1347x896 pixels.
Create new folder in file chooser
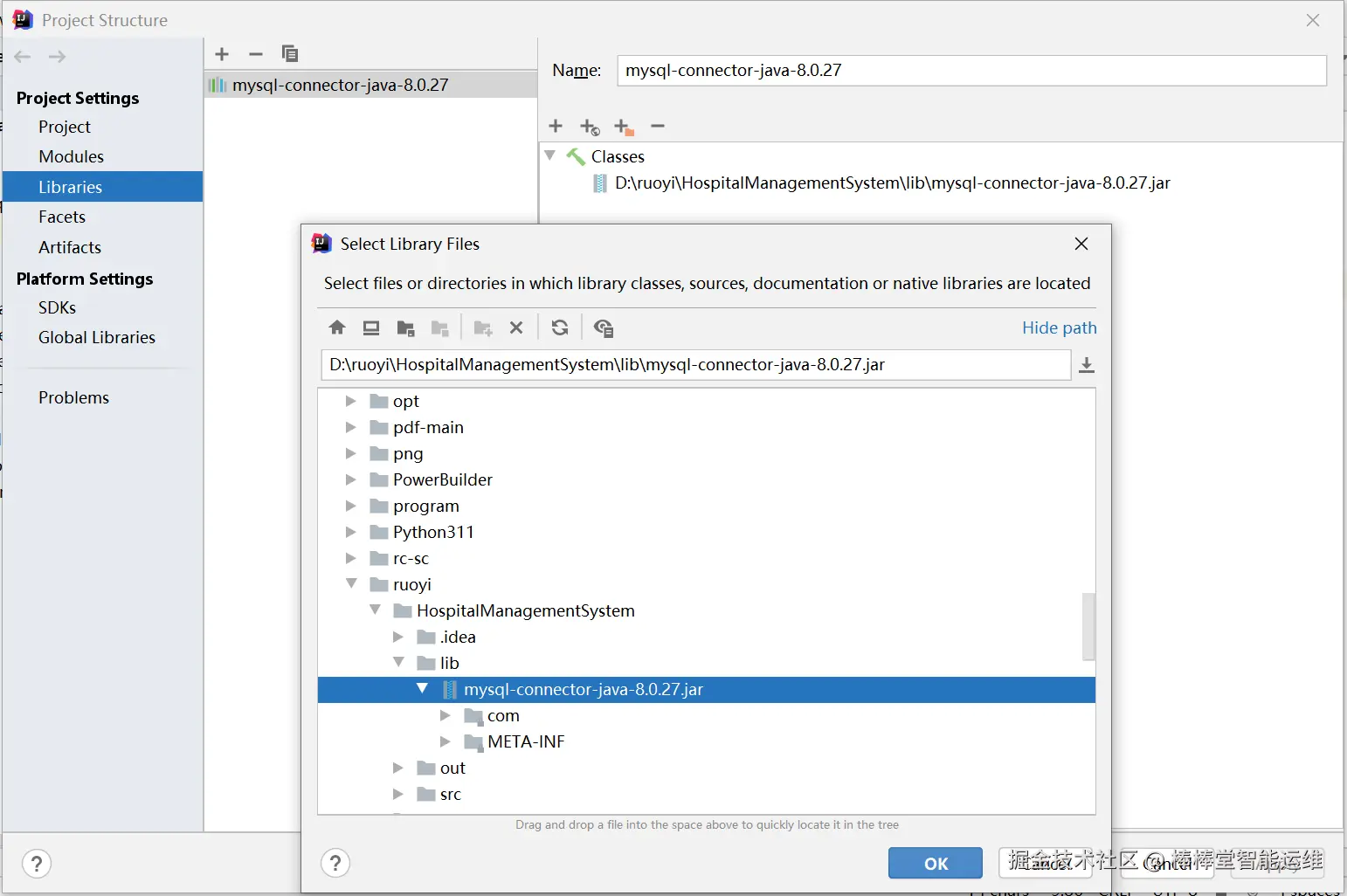click(x=483, y=327)
